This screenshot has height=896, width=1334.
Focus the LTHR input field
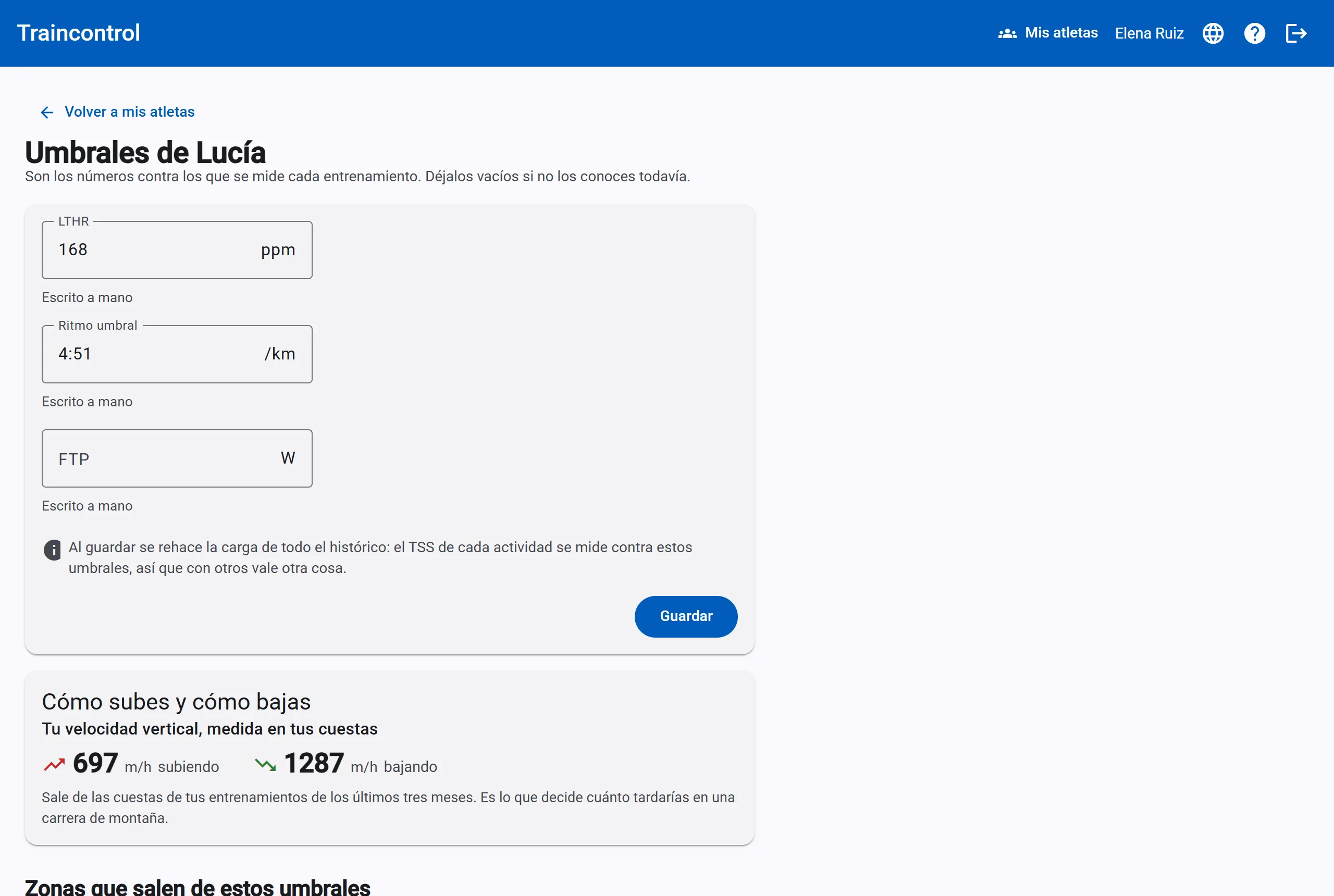point(177,250)
